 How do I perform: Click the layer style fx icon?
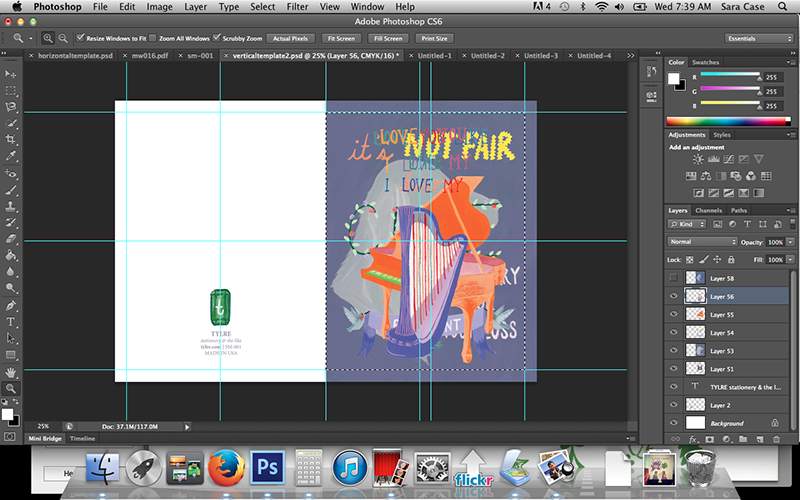pyautogui.click(x=691, y=439)
